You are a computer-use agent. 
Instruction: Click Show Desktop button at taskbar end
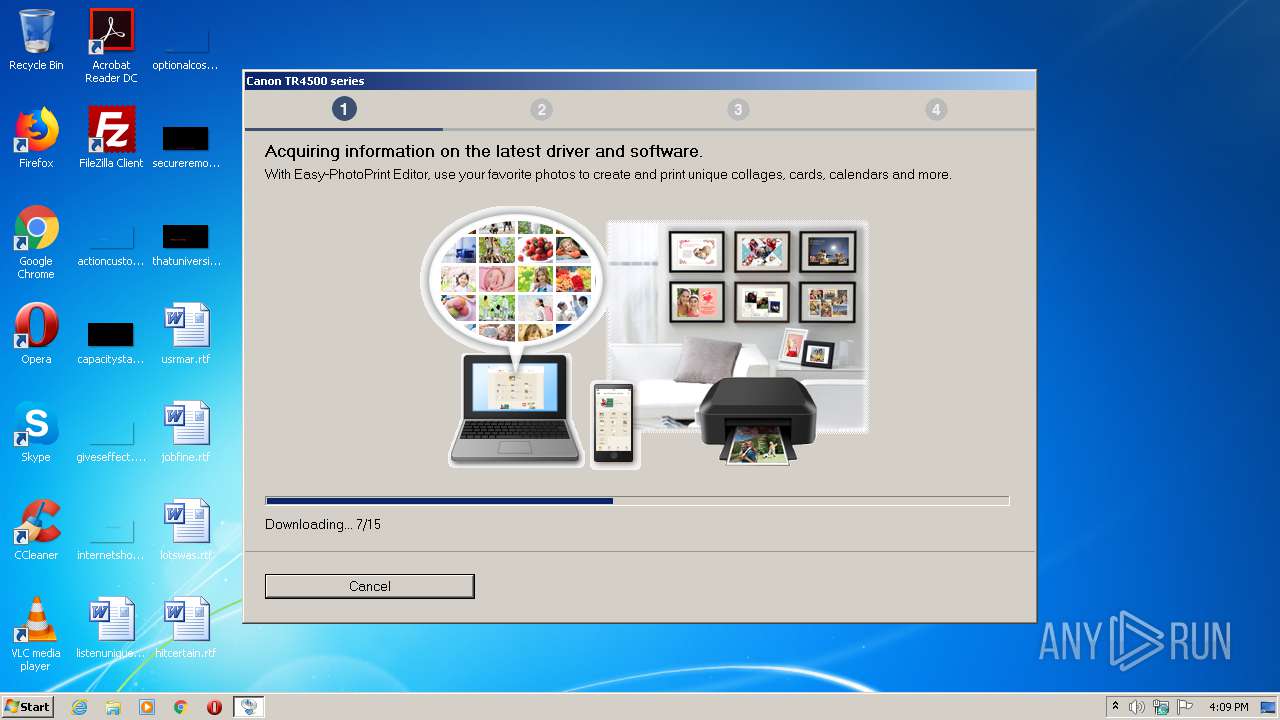1269,707
